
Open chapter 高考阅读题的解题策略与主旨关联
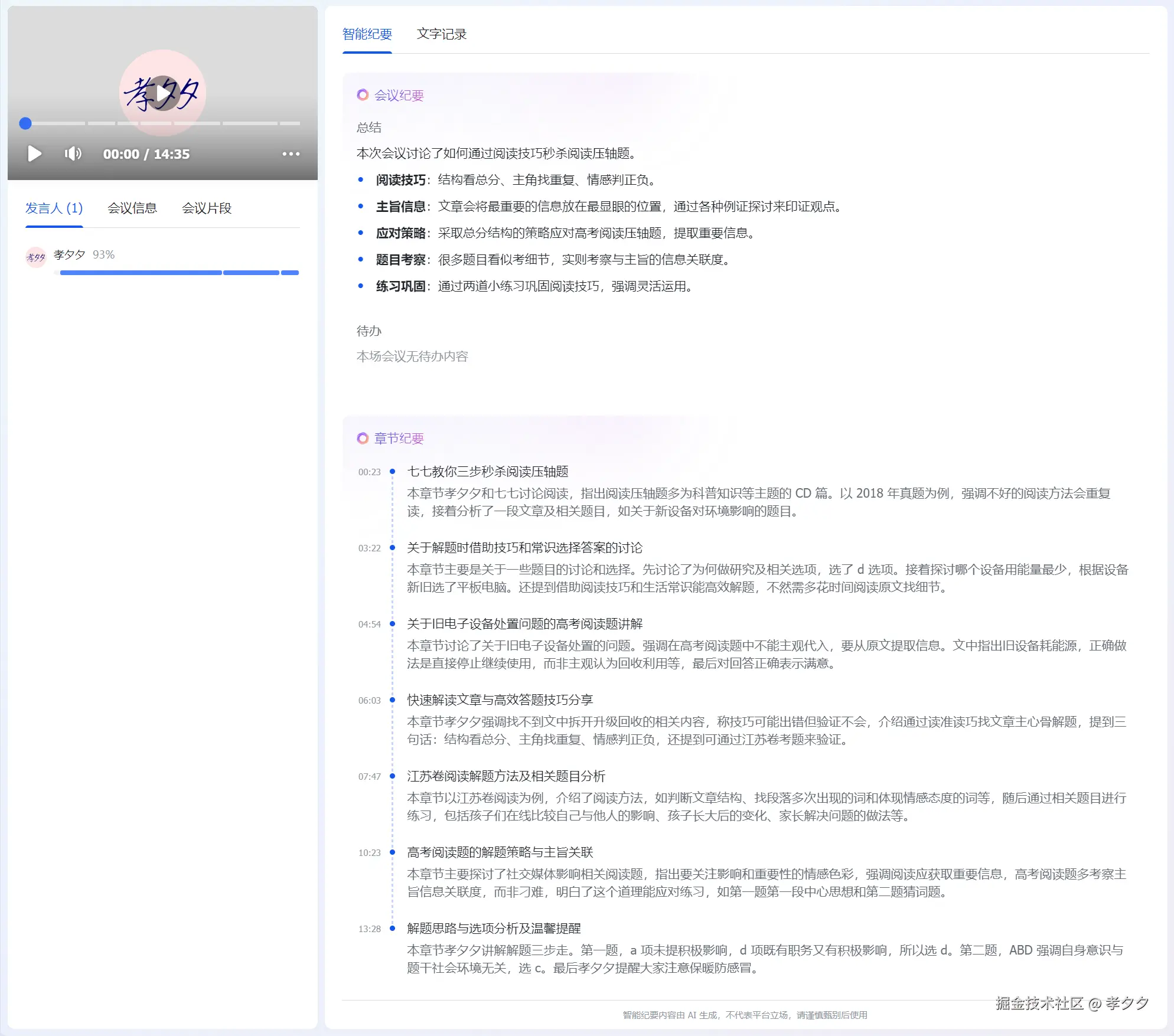[x=500, y=852]
